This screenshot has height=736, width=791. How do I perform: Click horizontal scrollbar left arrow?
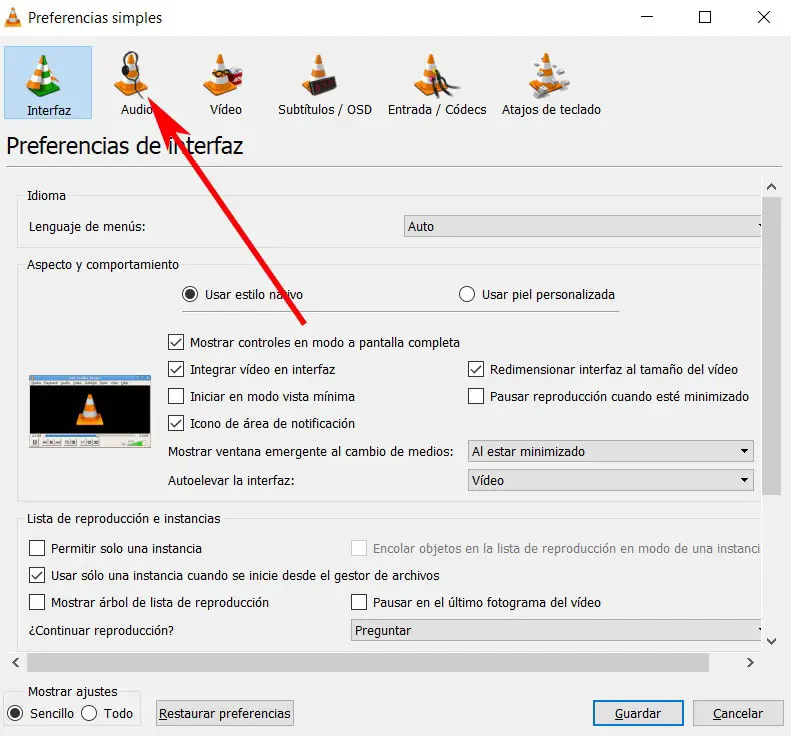[16, 662]
